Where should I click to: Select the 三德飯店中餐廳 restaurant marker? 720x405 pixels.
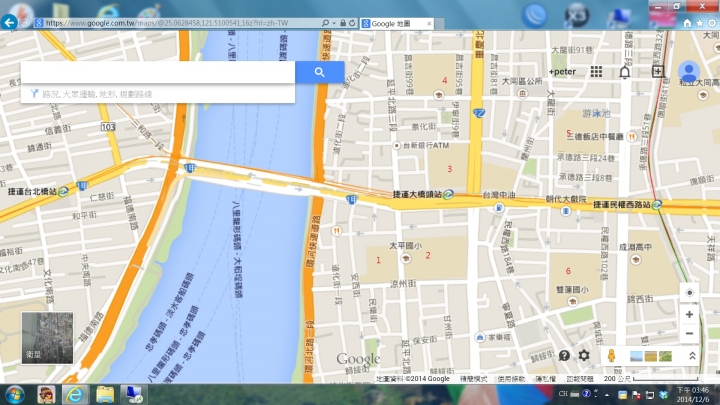click(x=631, y=136)
